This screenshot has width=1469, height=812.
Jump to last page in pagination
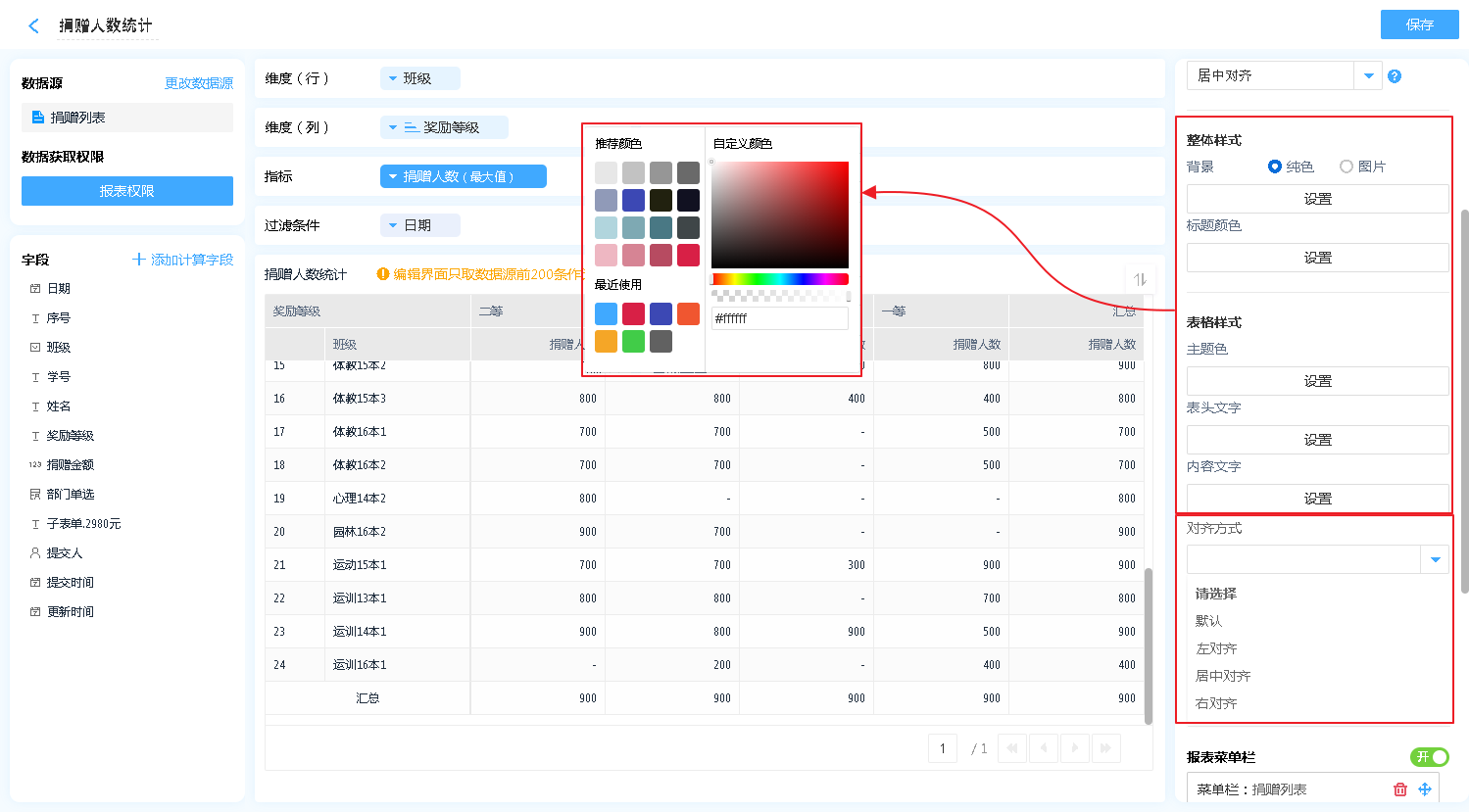(1105, 748)
